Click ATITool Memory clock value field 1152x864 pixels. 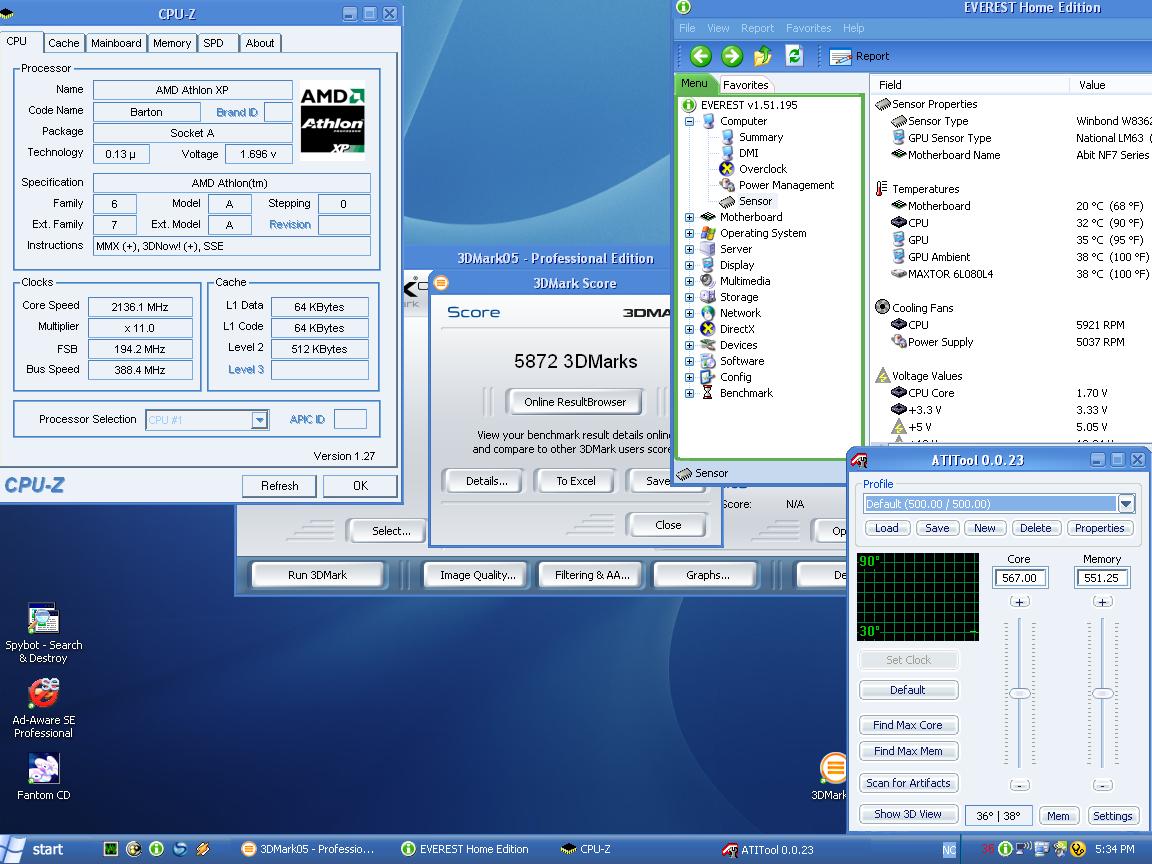click(1101, 578)
